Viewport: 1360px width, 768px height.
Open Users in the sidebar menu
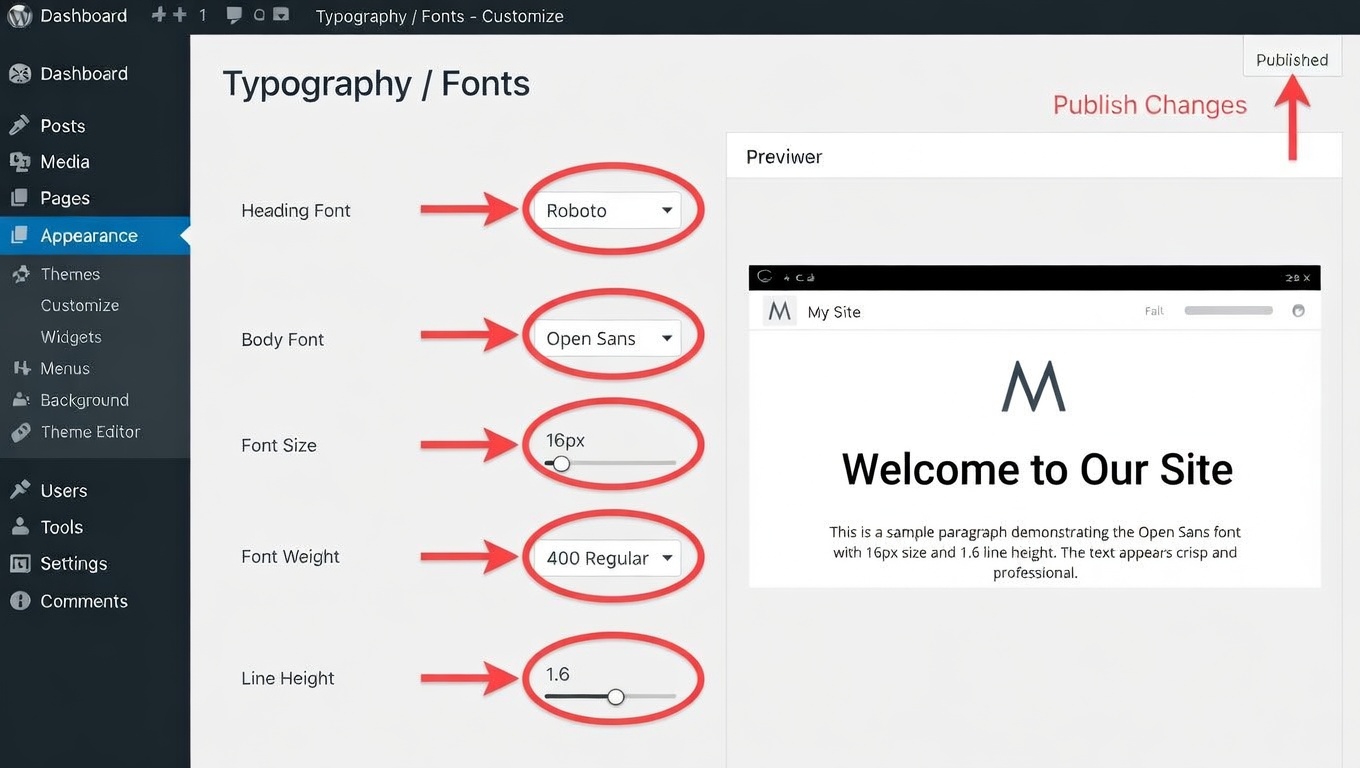pyautogui.click(x=64, y=491)
